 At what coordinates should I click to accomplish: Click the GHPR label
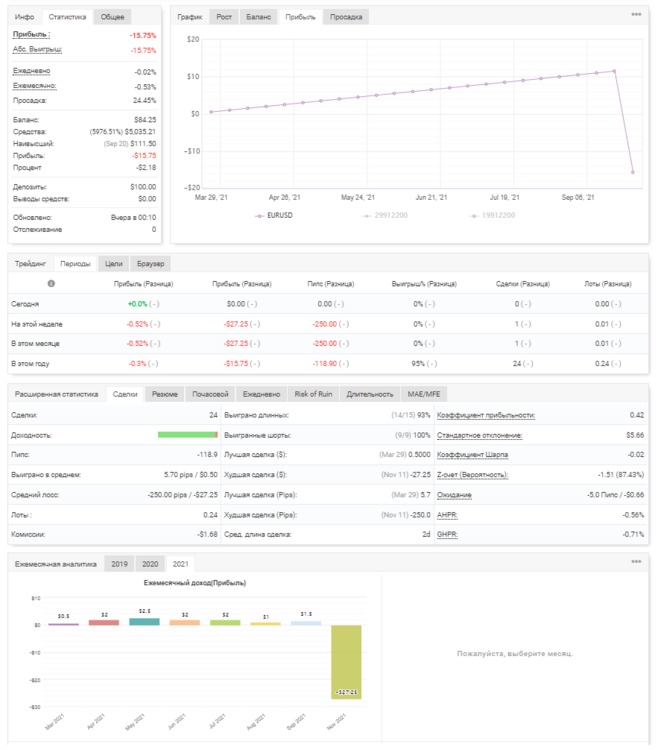point(447,534)
